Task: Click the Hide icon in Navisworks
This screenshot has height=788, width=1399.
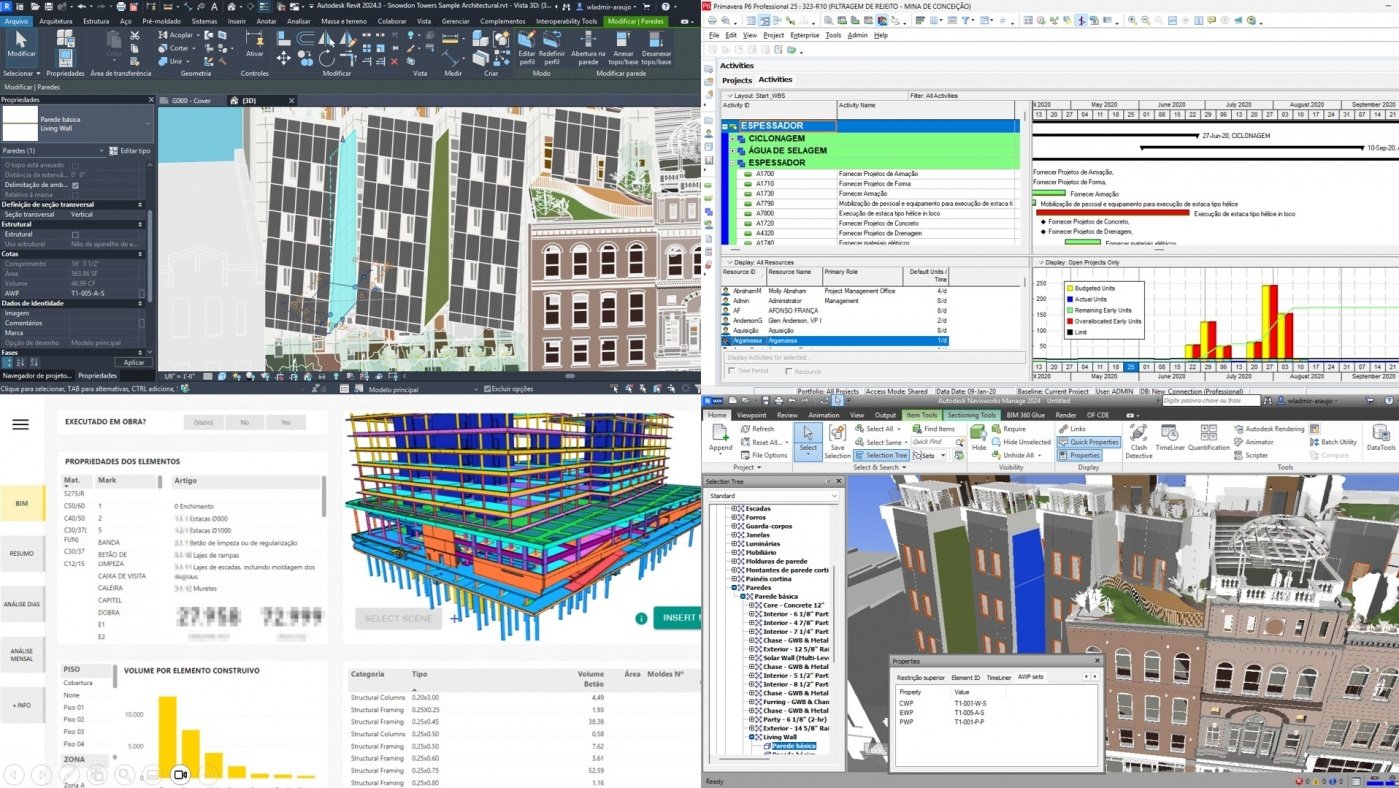Action: click(979, 438)
